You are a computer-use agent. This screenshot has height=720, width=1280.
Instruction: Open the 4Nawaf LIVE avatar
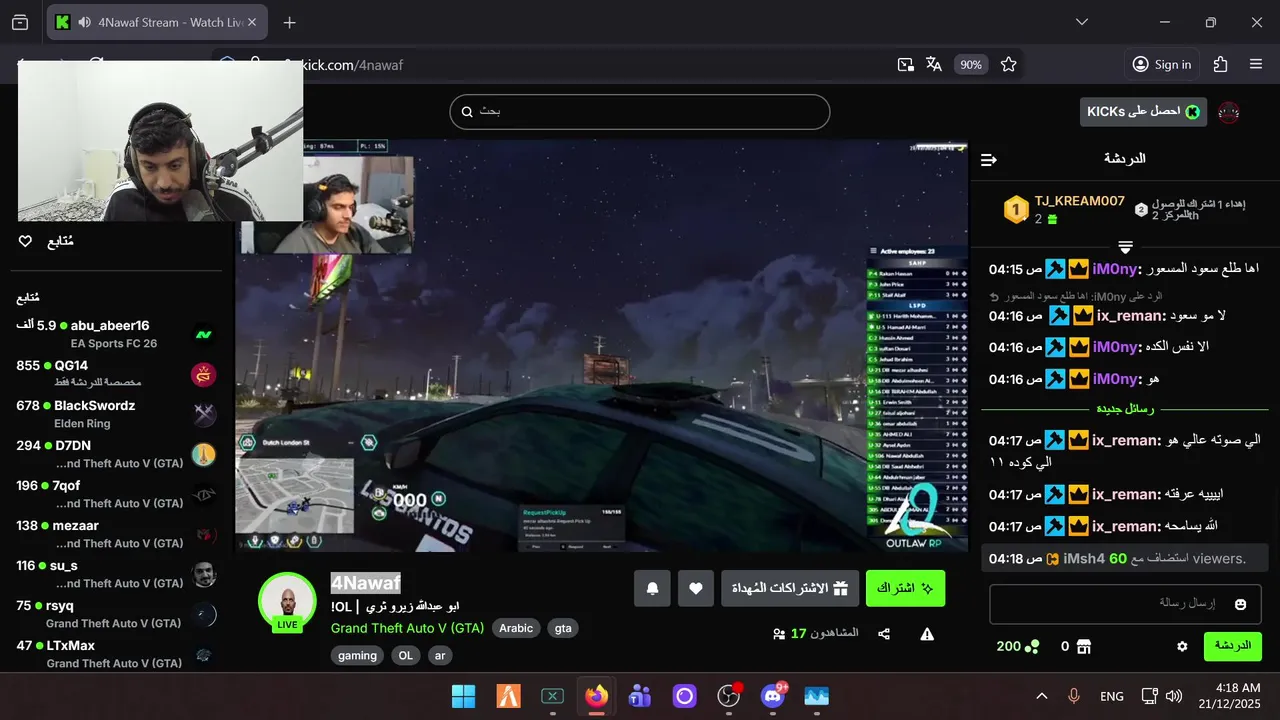(x=287, y=602)
